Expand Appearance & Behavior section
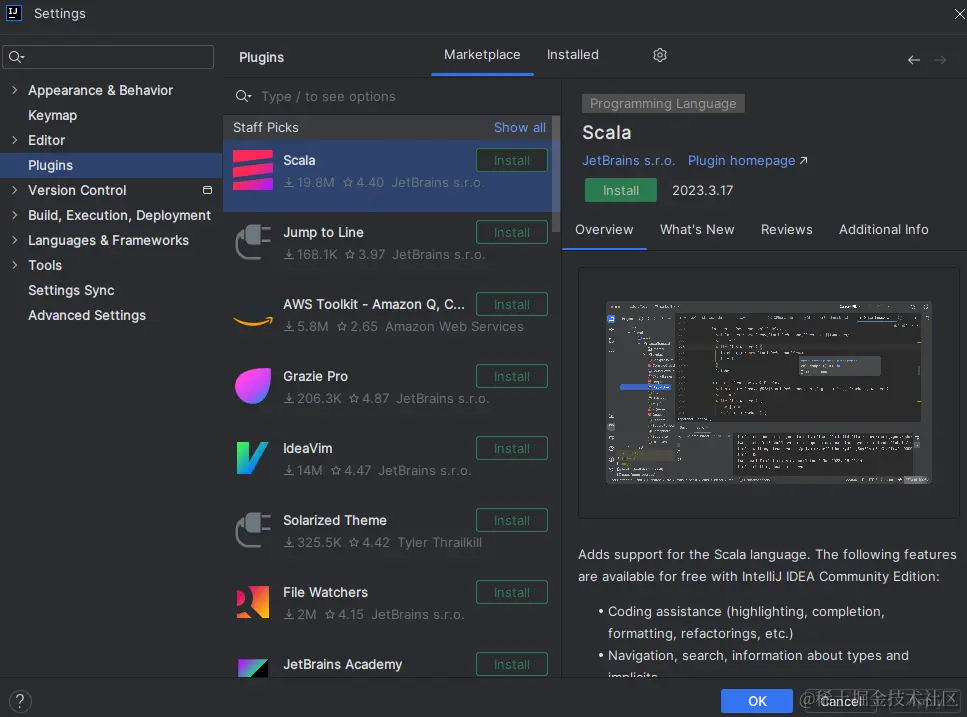The height and width of the screenshot is (717, 967). (14, 90)
